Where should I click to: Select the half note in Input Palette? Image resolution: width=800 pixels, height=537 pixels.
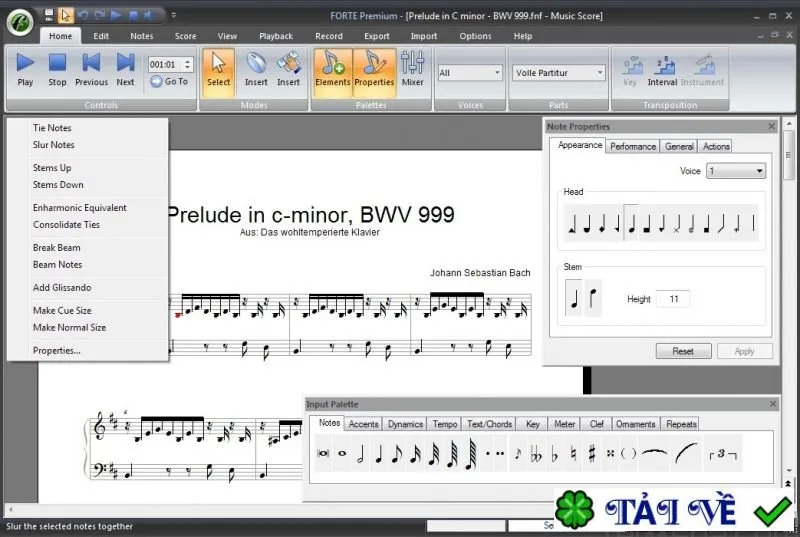(x=361, y=453)
